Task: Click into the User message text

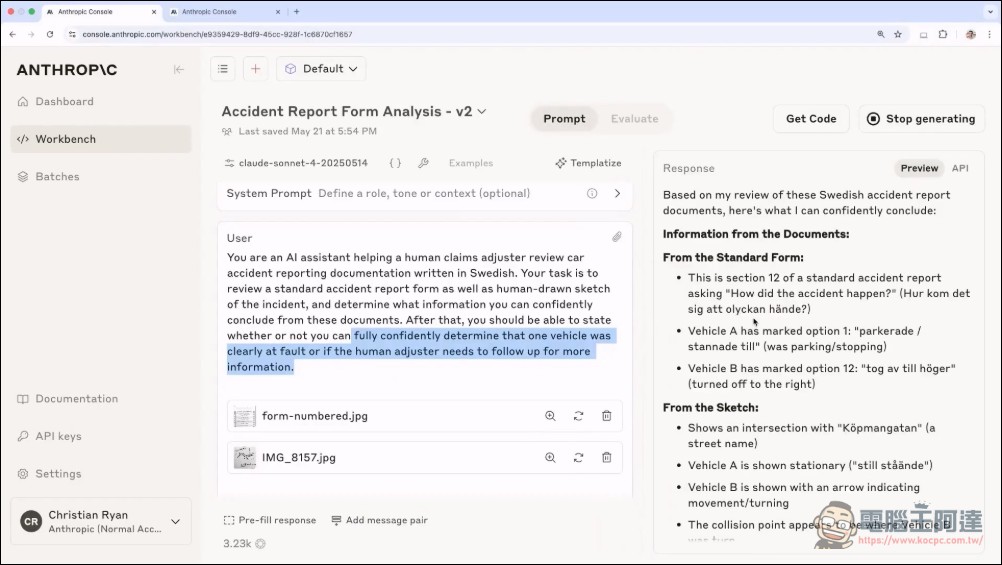Action: (x=420, y=313)
